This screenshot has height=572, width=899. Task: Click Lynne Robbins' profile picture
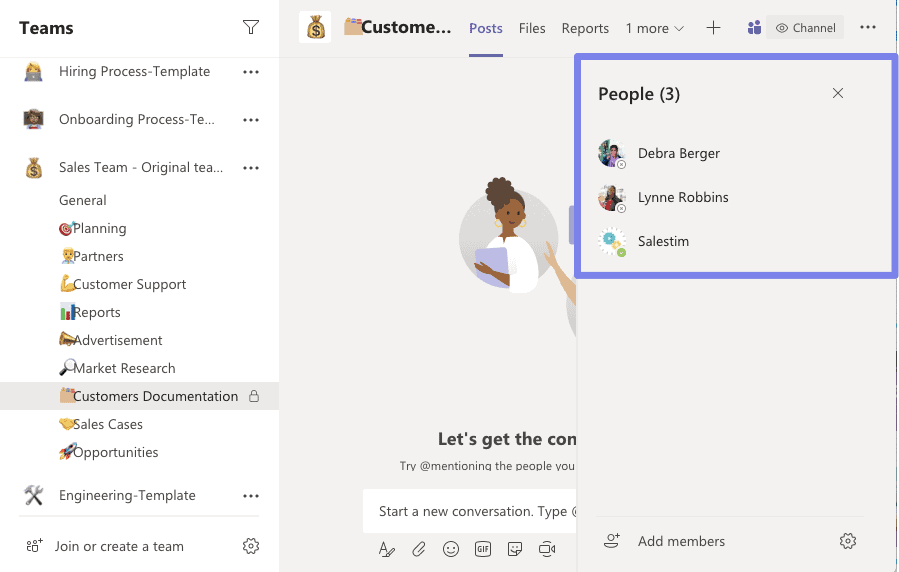tap(611, 198)
